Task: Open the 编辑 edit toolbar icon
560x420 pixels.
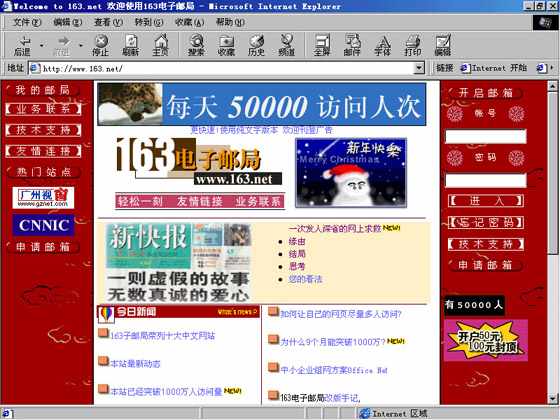Action: (x=443, y=45)
